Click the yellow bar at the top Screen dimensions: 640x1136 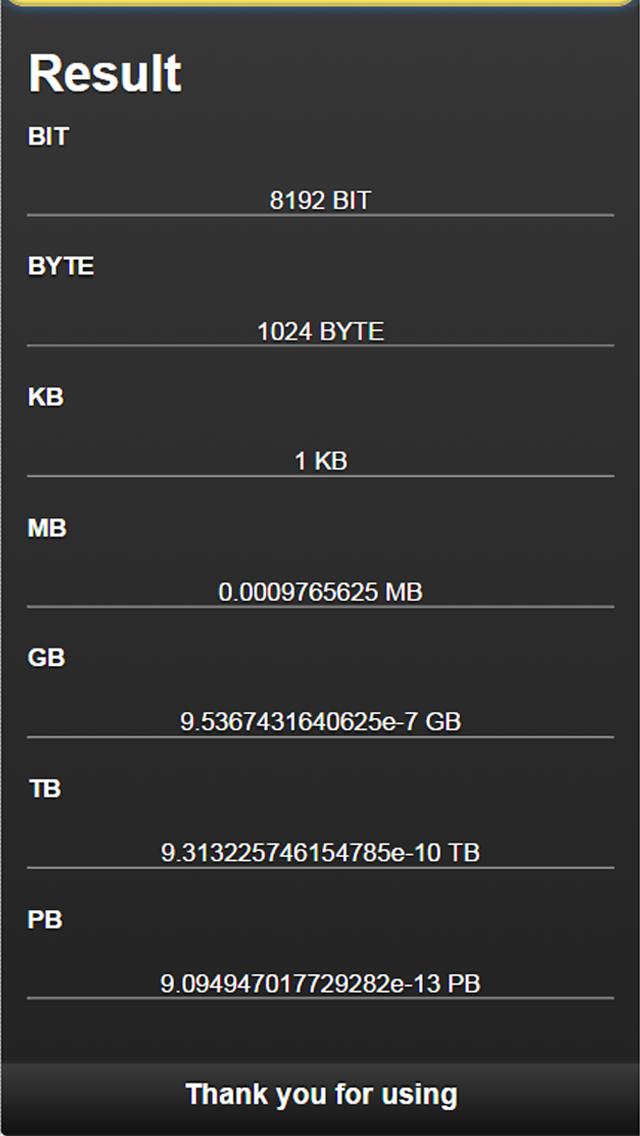(x=320, y=3)
